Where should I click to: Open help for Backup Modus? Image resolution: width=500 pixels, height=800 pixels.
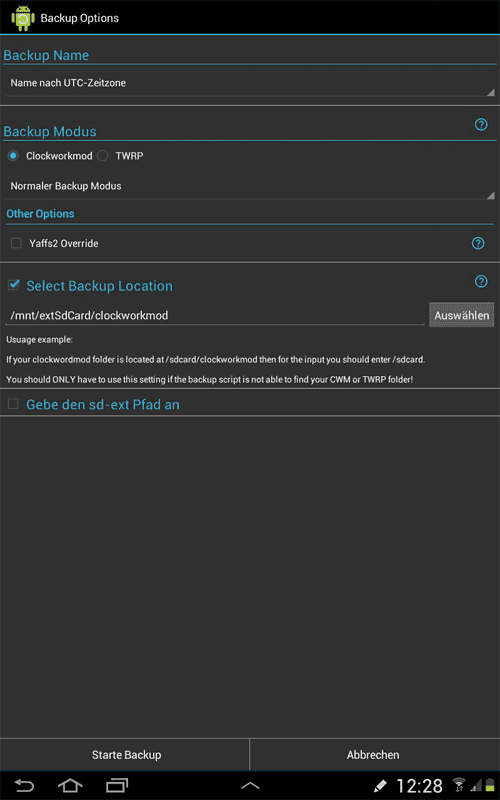tap(481, 124)
